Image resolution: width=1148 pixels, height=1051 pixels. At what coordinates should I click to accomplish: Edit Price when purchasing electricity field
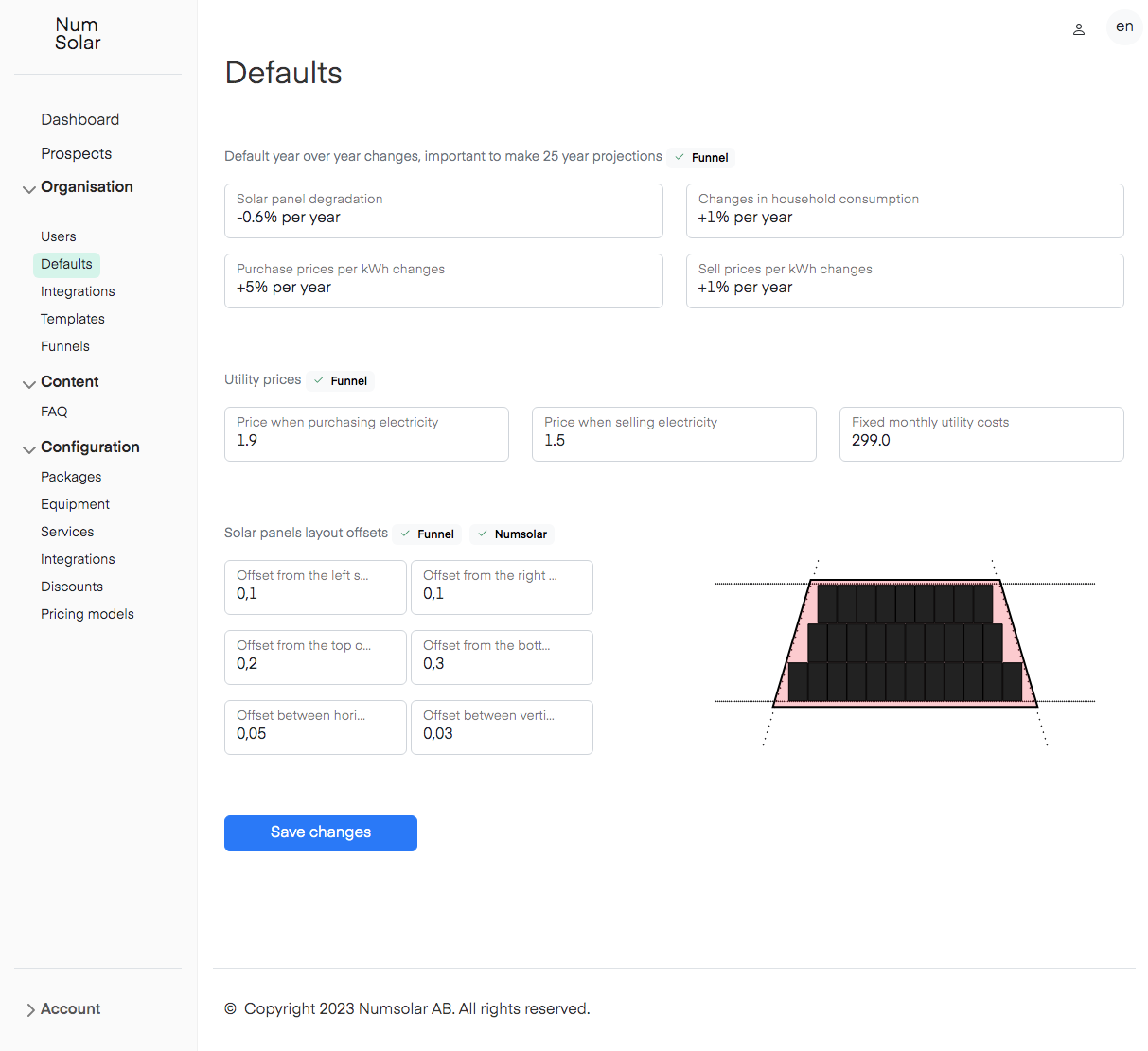pos(366,434)
